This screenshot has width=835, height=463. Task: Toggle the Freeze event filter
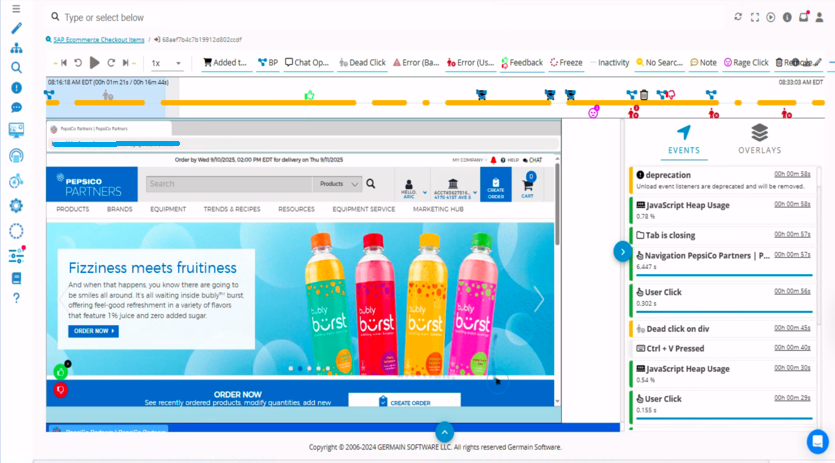coord(566,63)
